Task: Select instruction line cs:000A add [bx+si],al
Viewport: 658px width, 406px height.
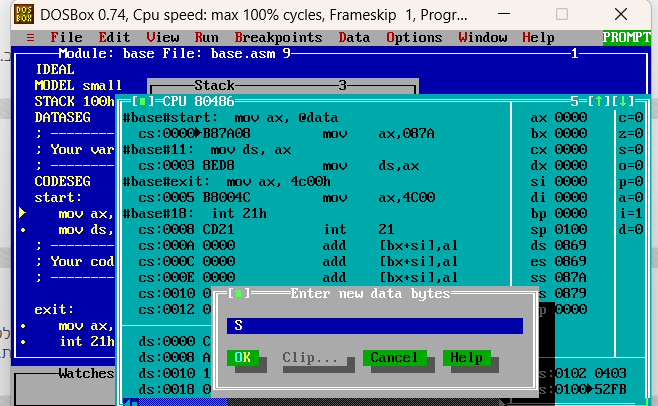Action: 298,245
